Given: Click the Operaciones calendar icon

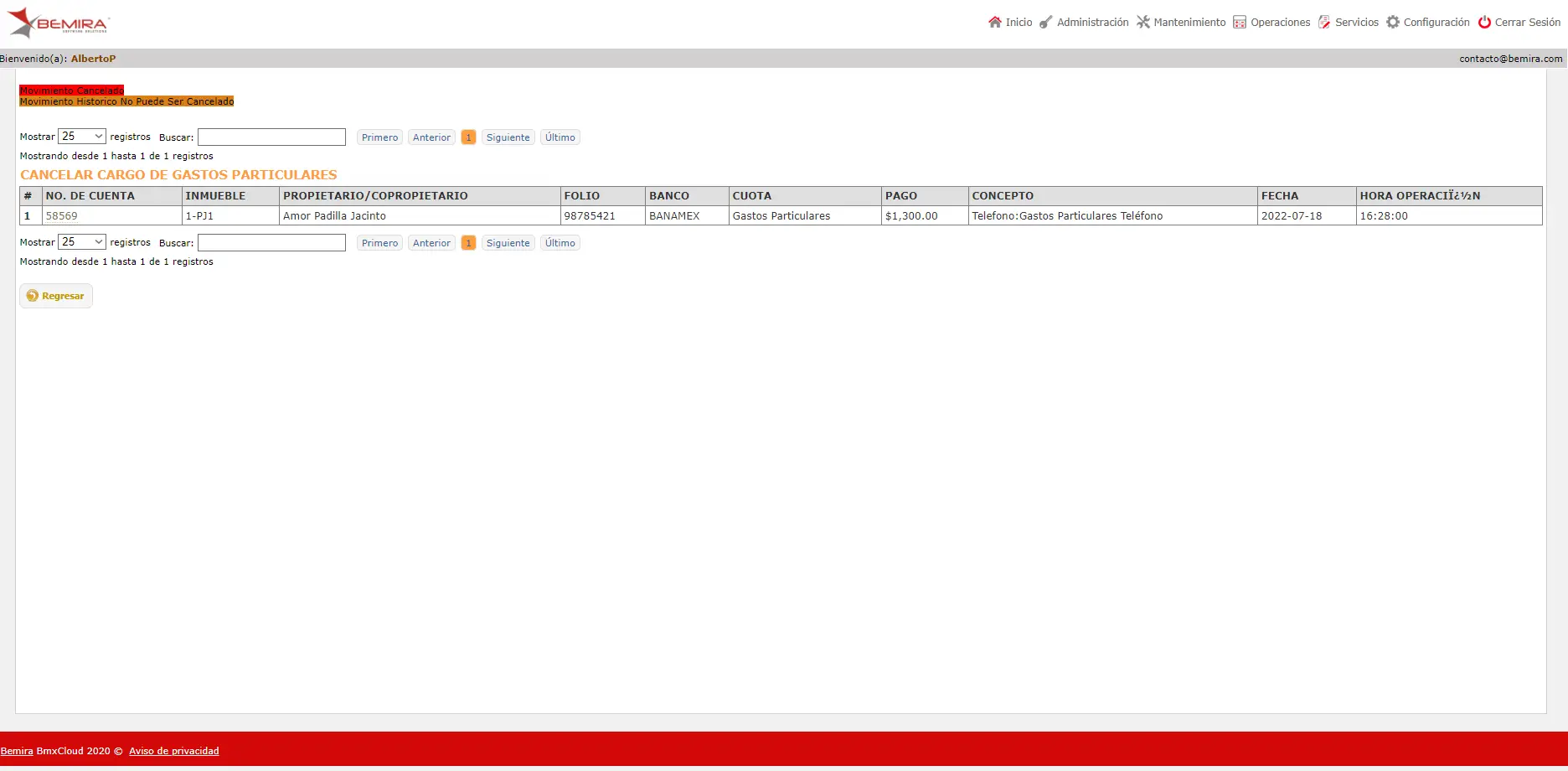Looking at the screenshot, I should click(1240, 22).
